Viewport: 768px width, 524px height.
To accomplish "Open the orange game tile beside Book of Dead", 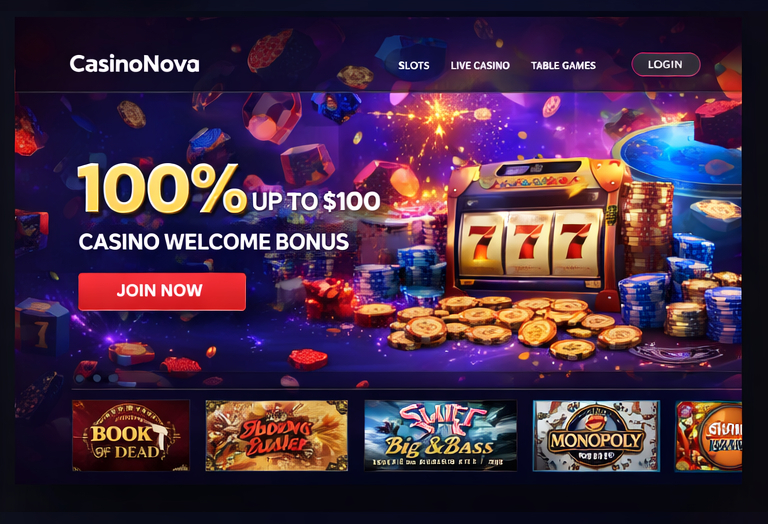I will click(x=277, y=435).
